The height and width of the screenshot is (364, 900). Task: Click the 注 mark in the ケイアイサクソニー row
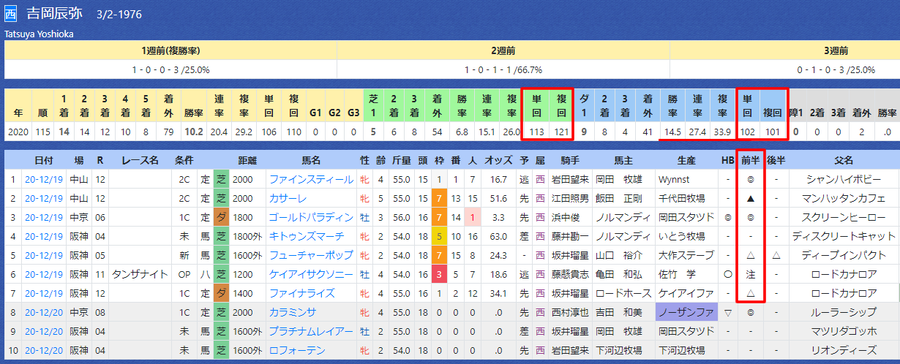pos(750,274)
